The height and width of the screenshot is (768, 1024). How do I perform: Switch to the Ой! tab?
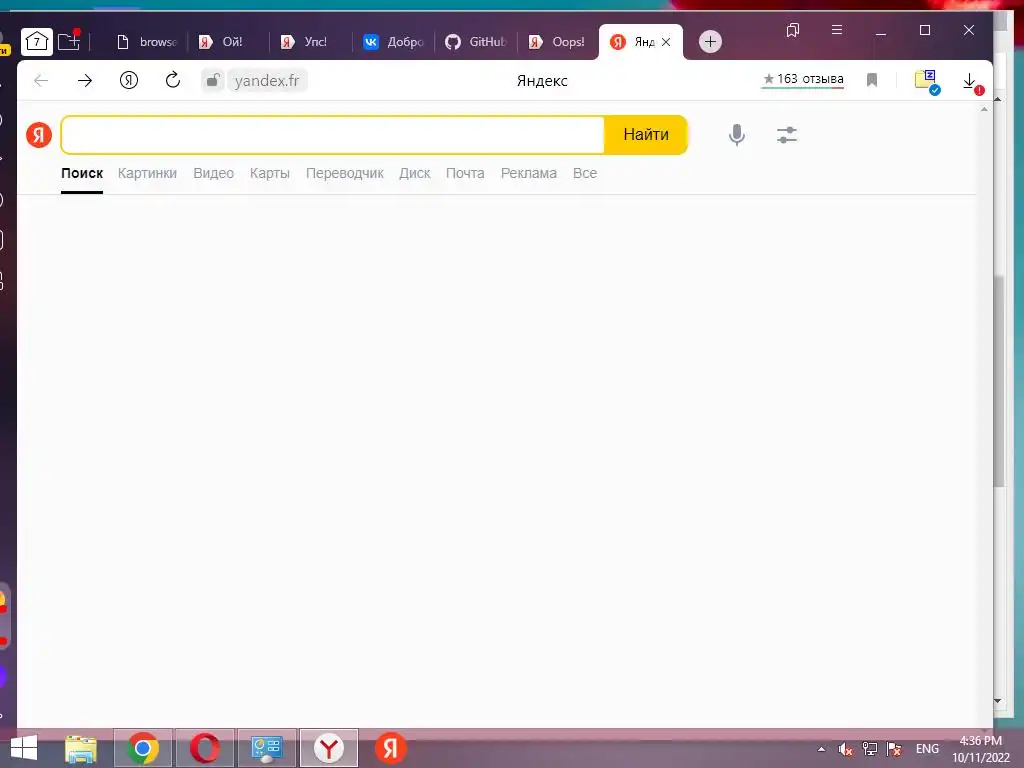click(x=229, y=42)
